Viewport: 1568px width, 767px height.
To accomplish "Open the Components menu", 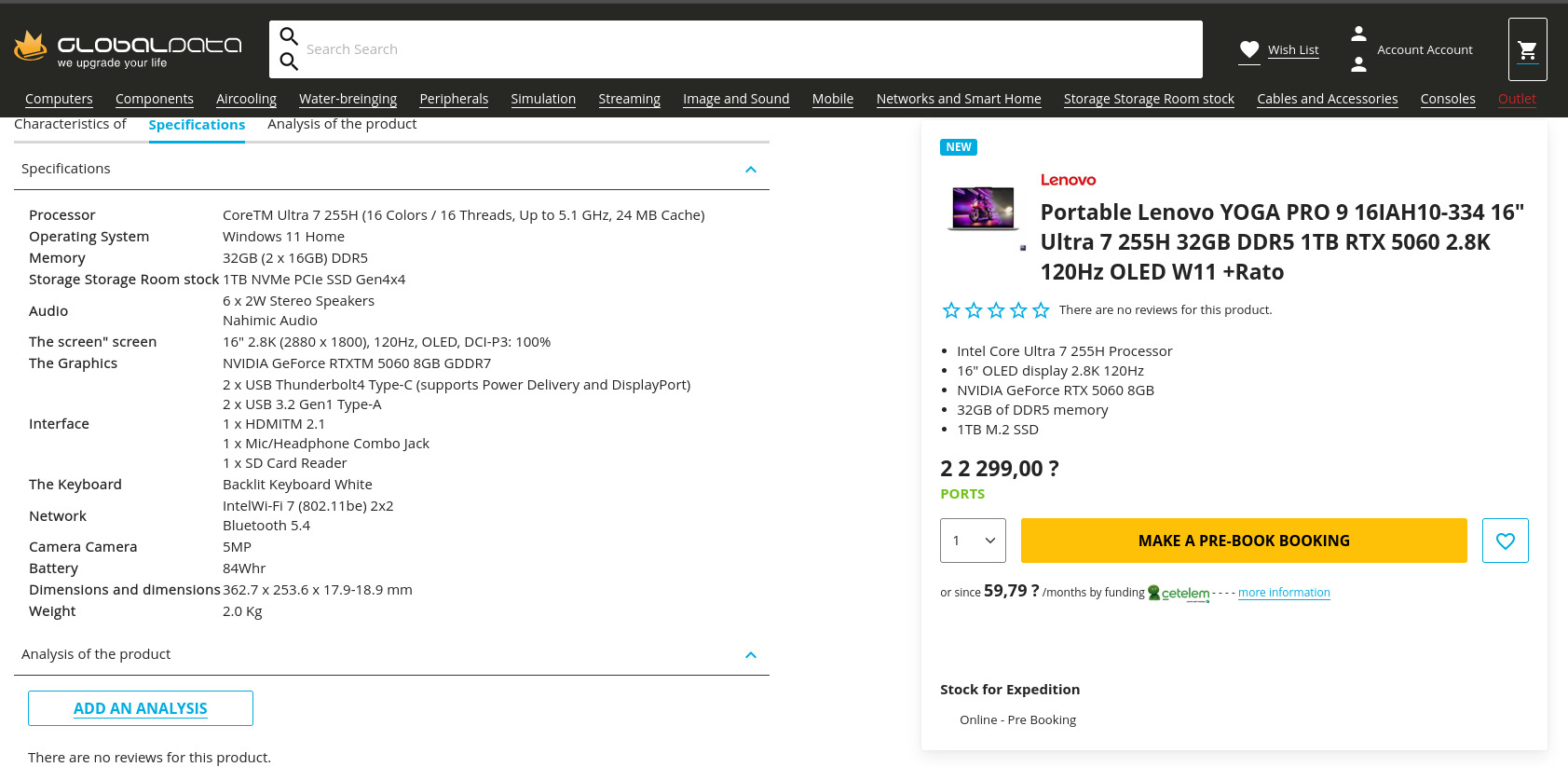I will pos(154,99).
